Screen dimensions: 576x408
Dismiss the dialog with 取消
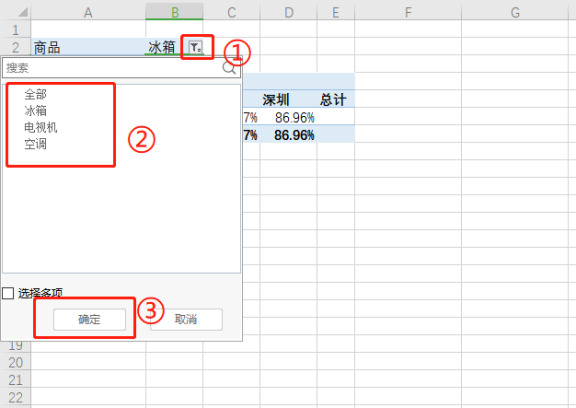coord(186,319)
